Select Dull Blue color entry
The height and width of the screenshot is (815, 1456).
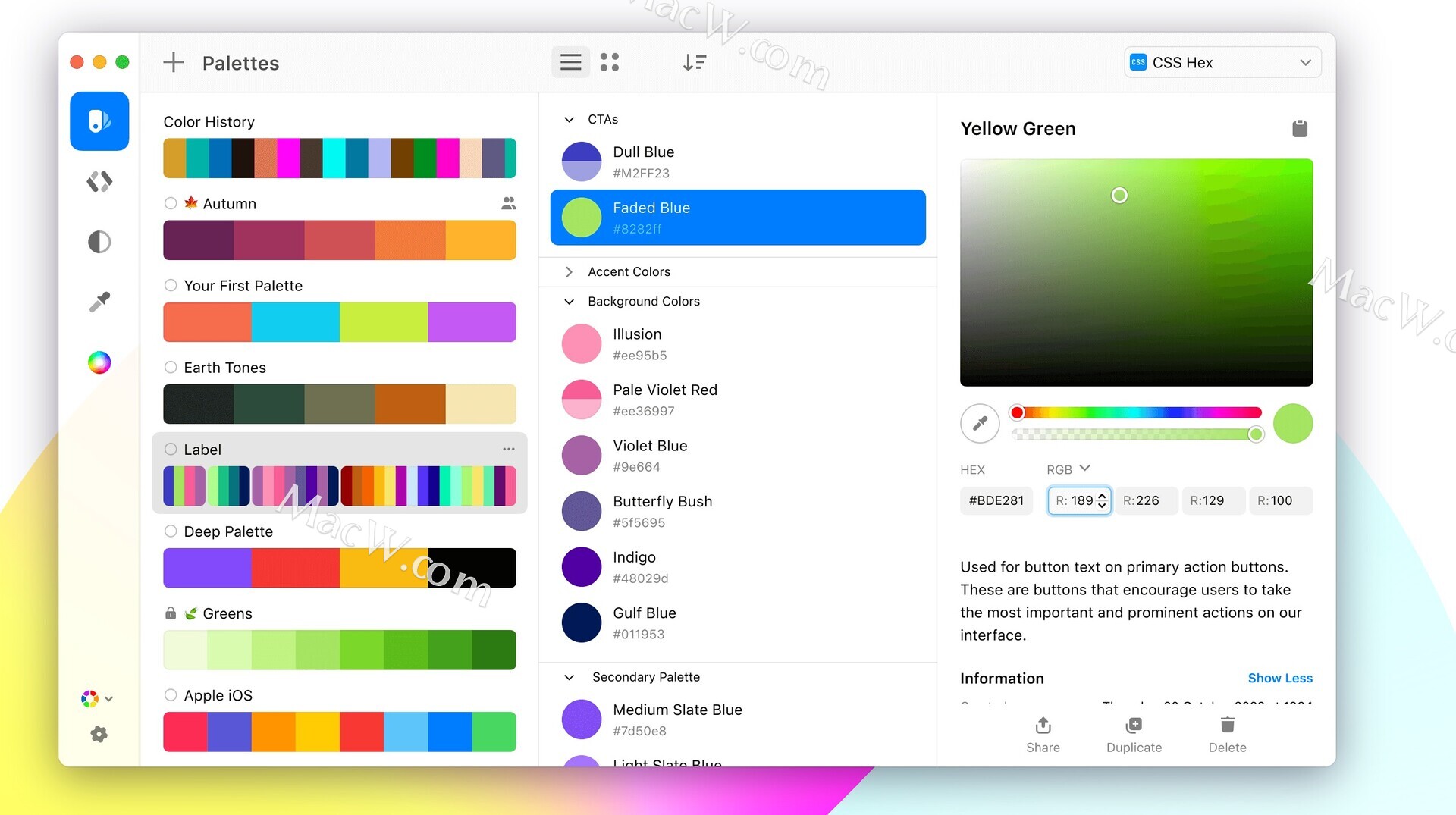point(643,161)
